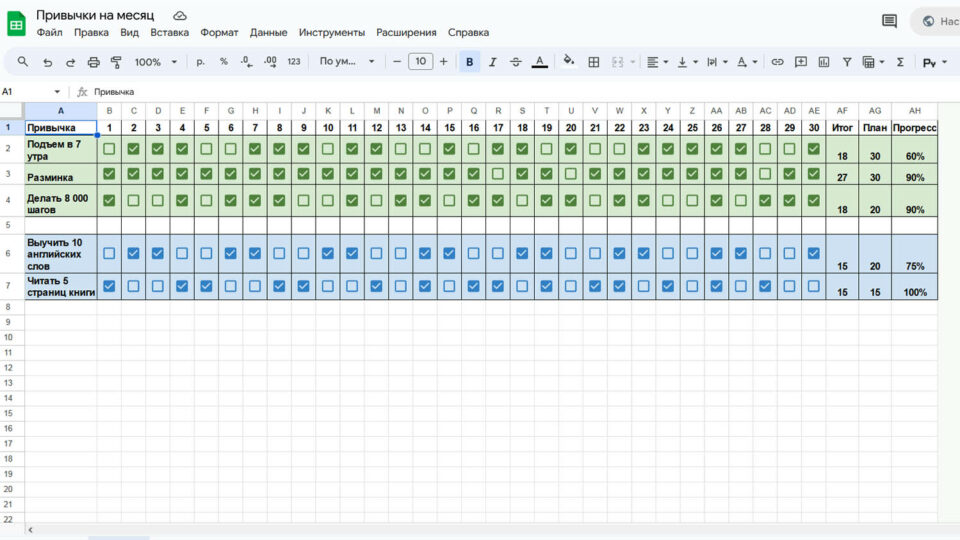Apply strikethrough formatting
960x540 pixels.
pyautogui.click(x=515, y=62)
